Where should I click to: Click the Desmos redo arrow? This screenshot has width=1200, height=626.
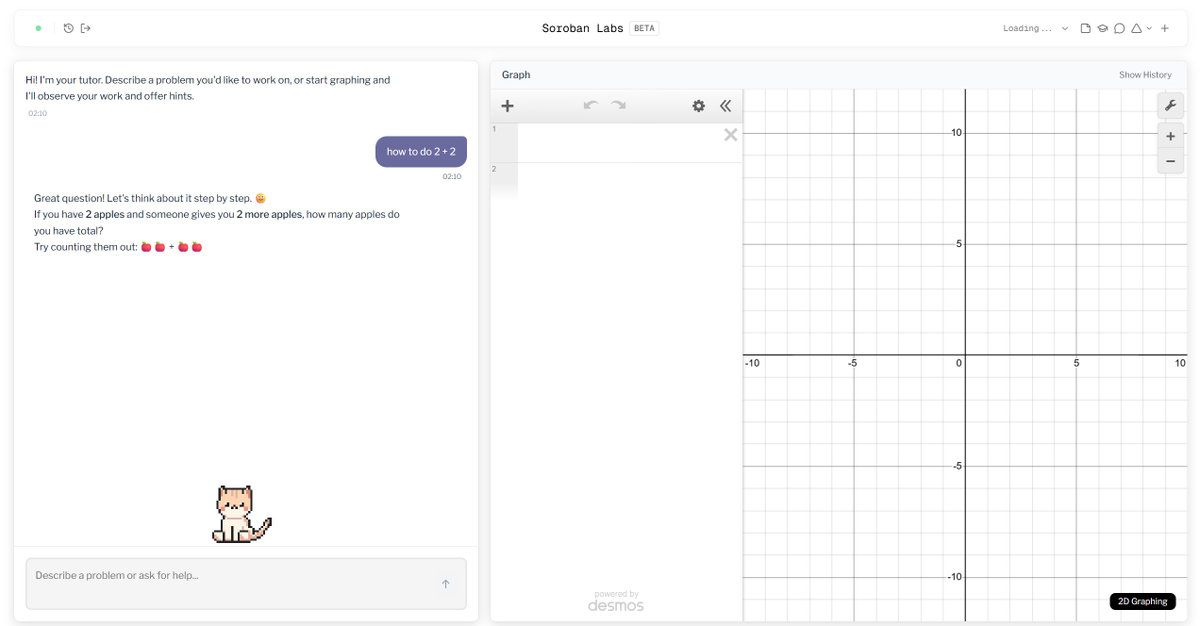619,105
